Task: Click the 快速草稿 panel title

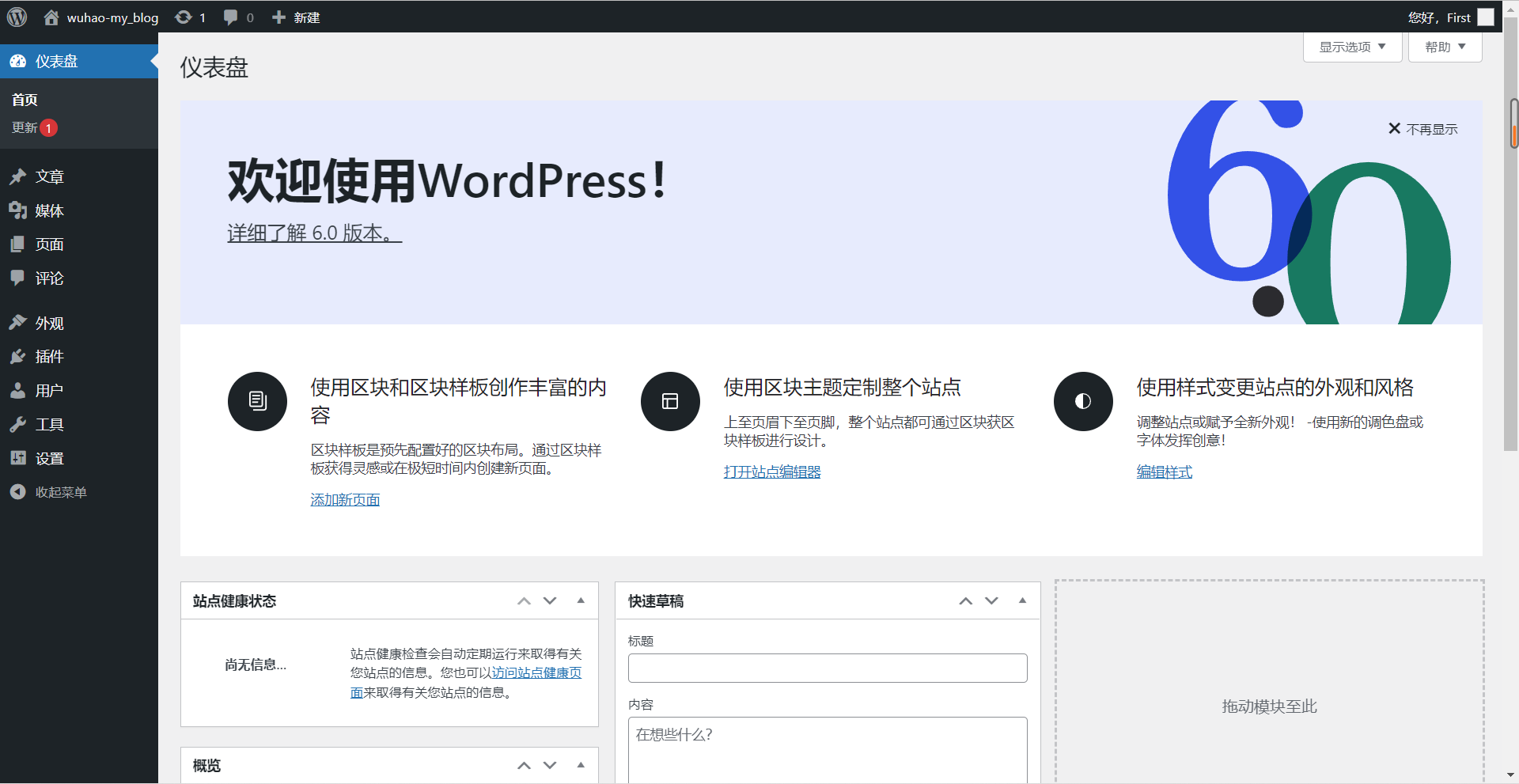Action: pos(656,601)
